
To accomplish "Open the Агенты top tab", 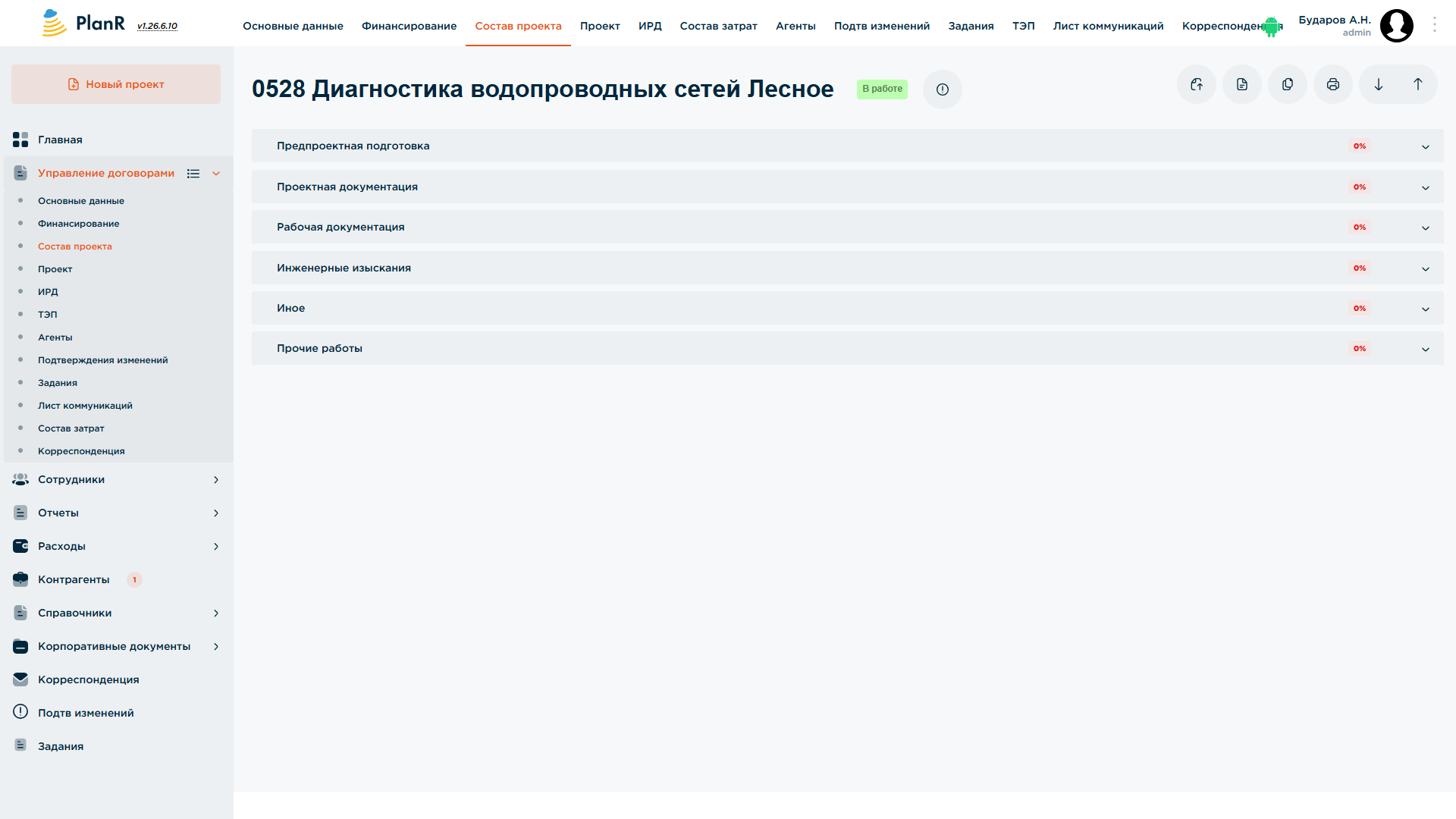I will tap(795, 26).
